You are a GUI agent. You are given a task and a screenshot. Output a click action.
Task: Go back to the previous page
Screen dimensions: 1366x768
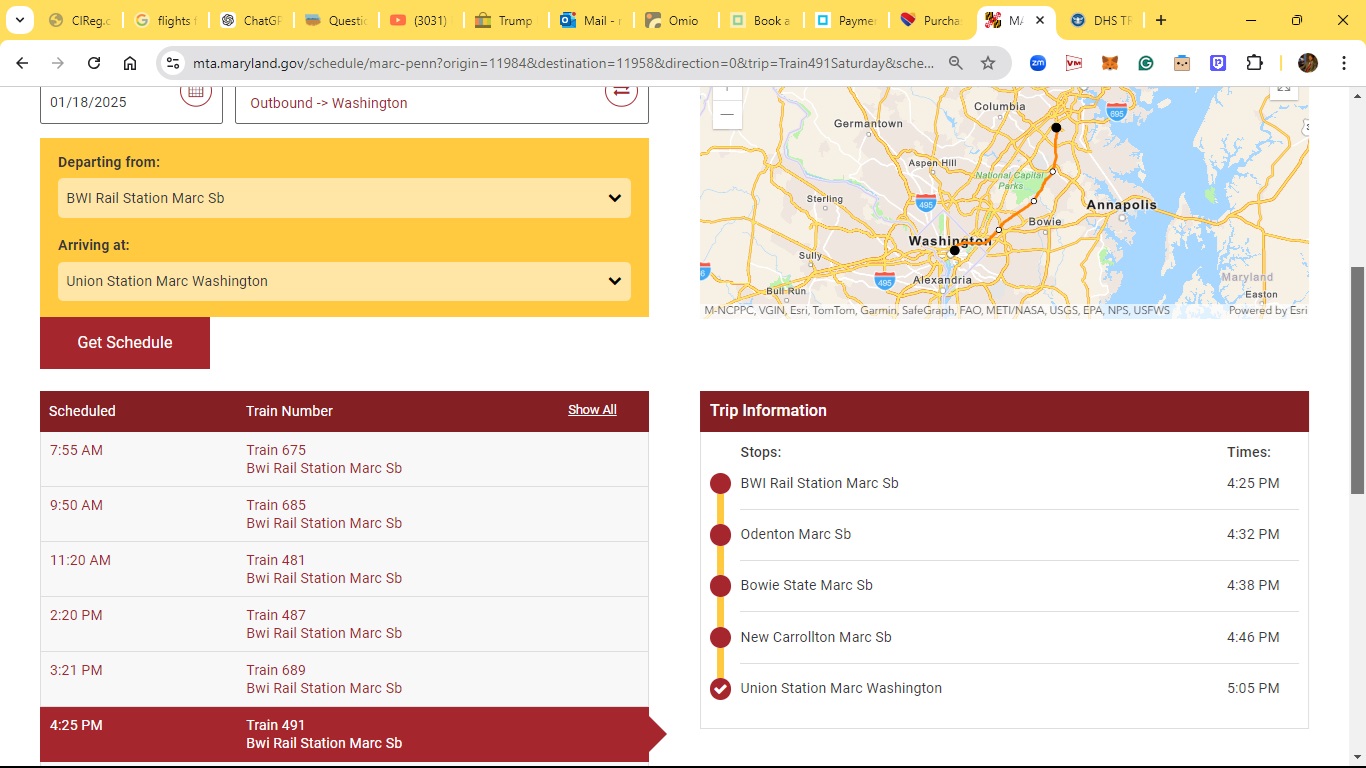pos(22,63)
